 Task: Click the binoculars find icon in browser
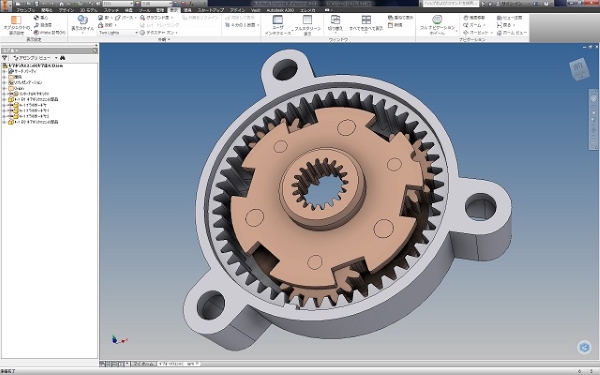[x=63, y=58]
